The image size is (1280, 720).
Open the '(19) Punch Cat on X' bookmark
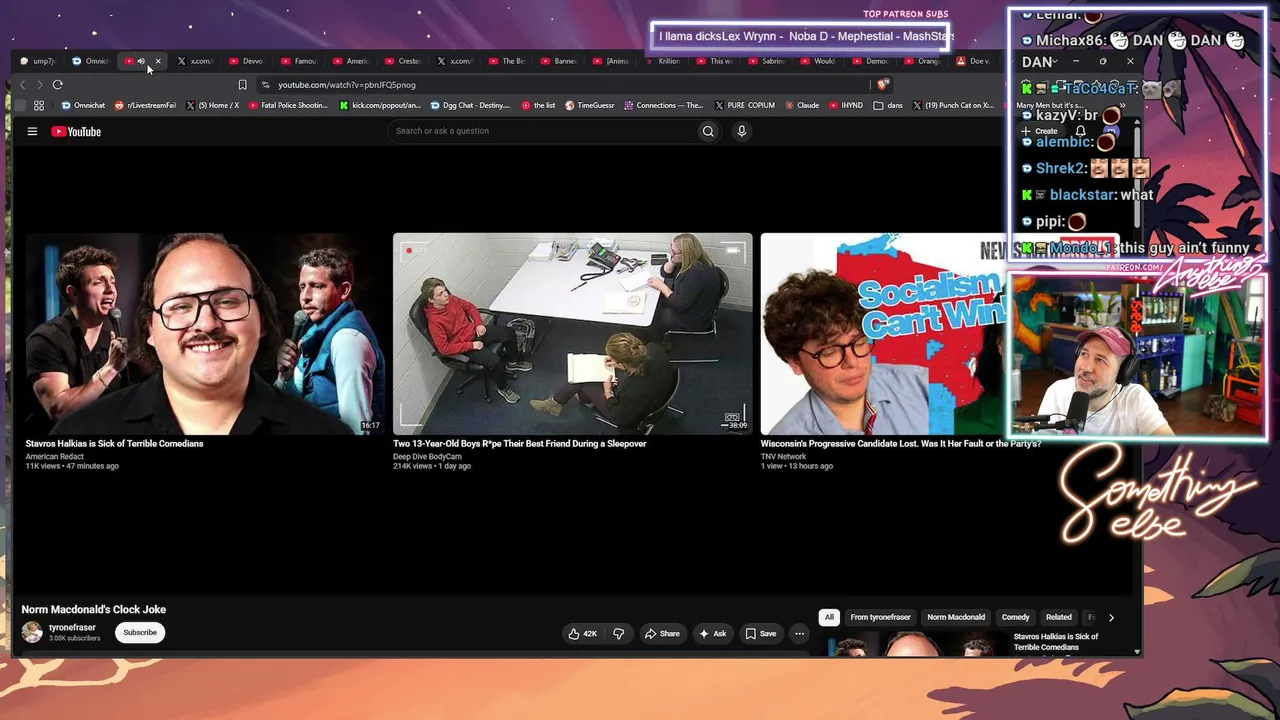(x=952, y=105)
